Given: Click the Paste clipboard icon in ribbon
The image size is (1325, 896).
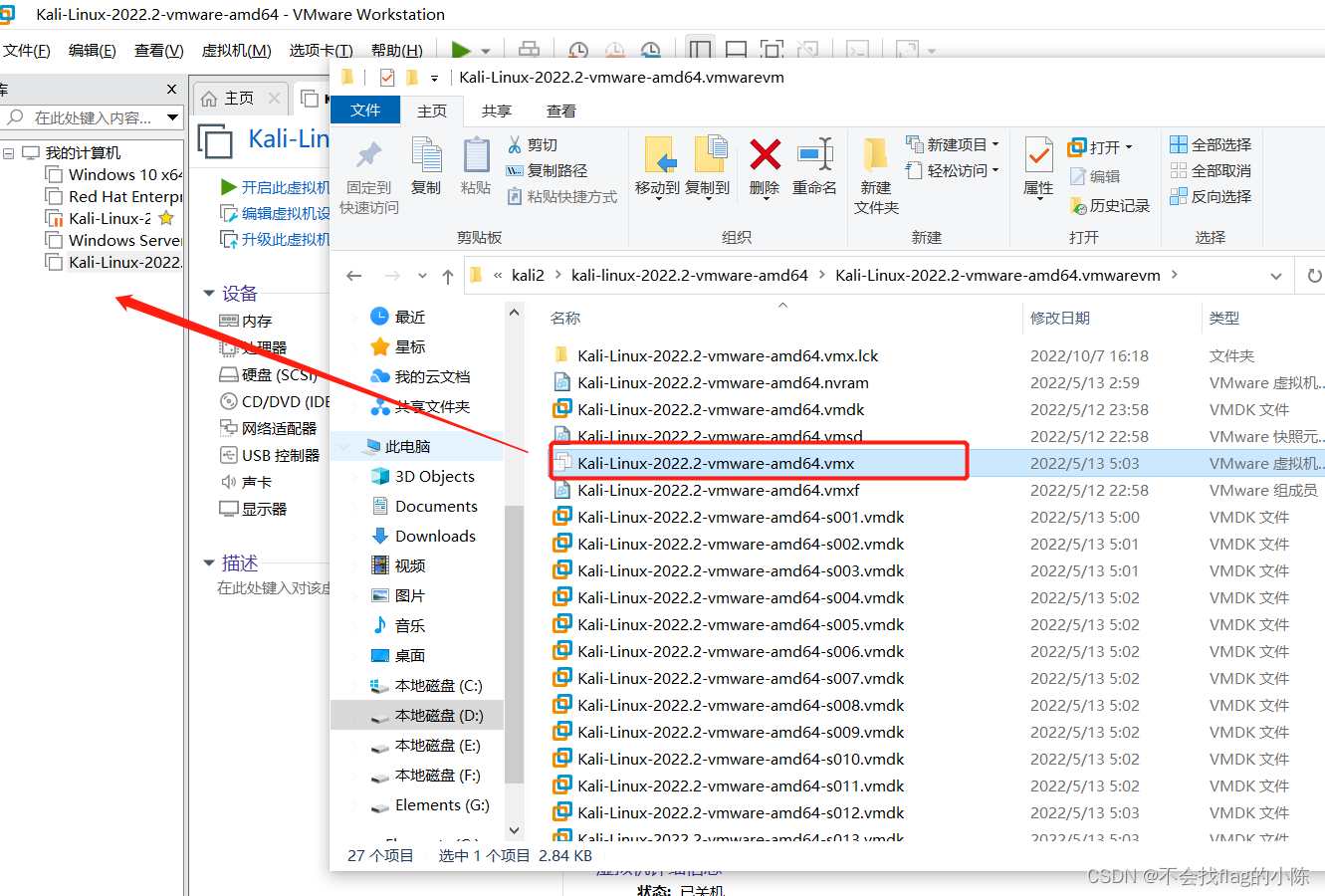Looking at the screenshot, I should (476, 156).
